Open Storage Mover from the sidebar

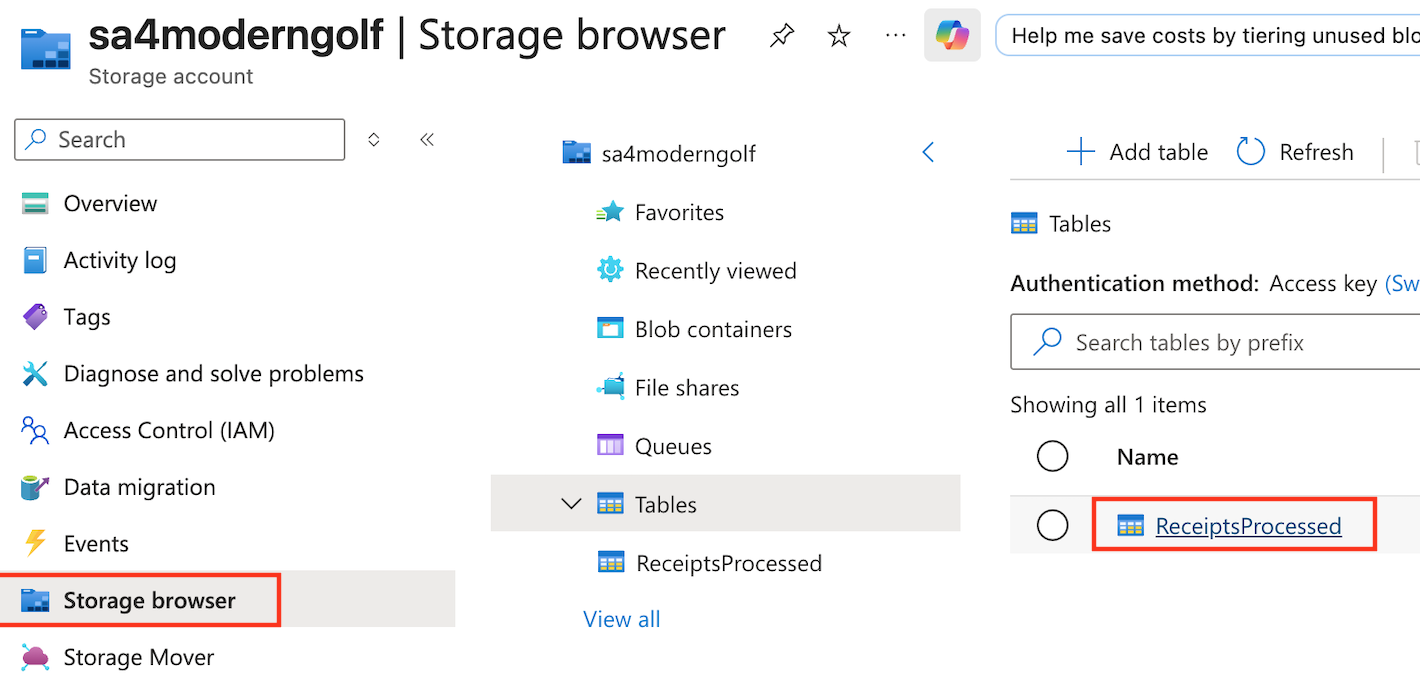138,657
